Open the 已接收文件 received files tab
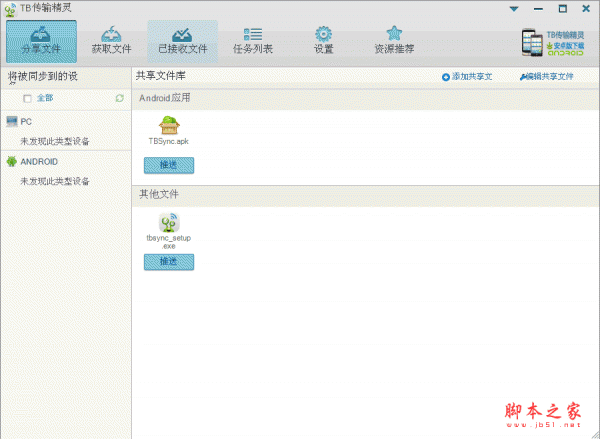Image resolution: width=600 pixels, height=439 pixels. click(183, 41)
